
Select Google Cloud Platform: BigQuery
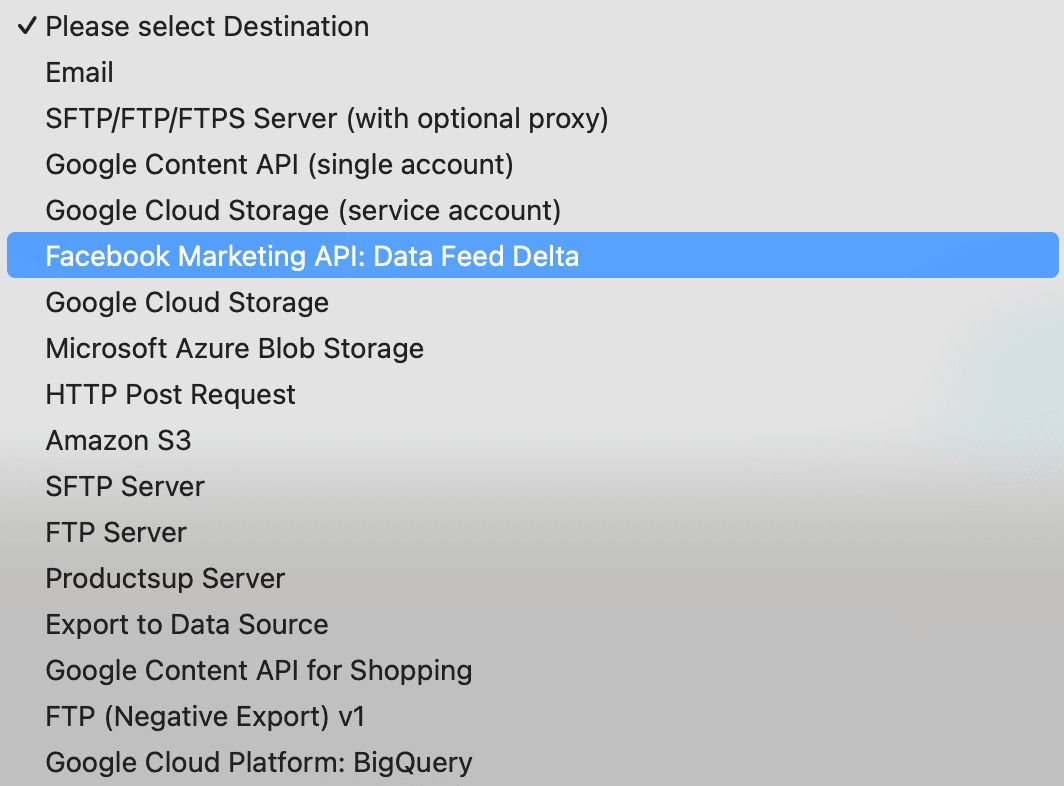pyautogui.click(x=533, y=763)
